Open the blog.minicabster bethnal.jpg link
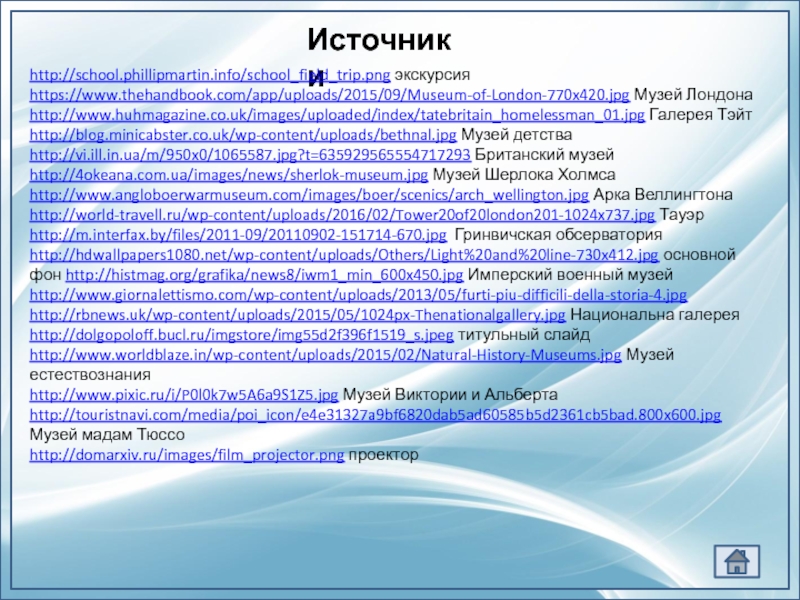Viewport: 800px width, 600px height. tap(243, 135)
